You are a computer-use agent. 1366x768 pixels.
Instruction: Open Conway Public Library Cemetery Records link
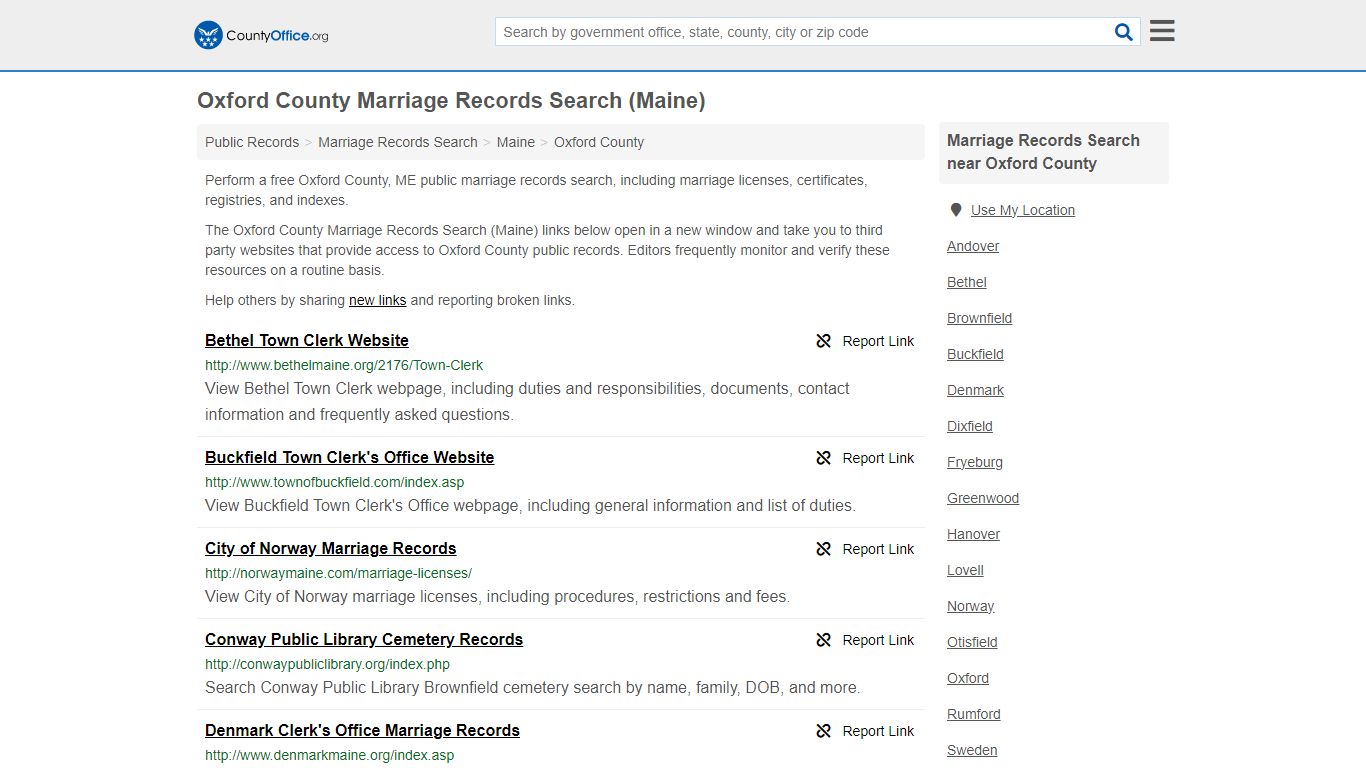click(364, 639)
